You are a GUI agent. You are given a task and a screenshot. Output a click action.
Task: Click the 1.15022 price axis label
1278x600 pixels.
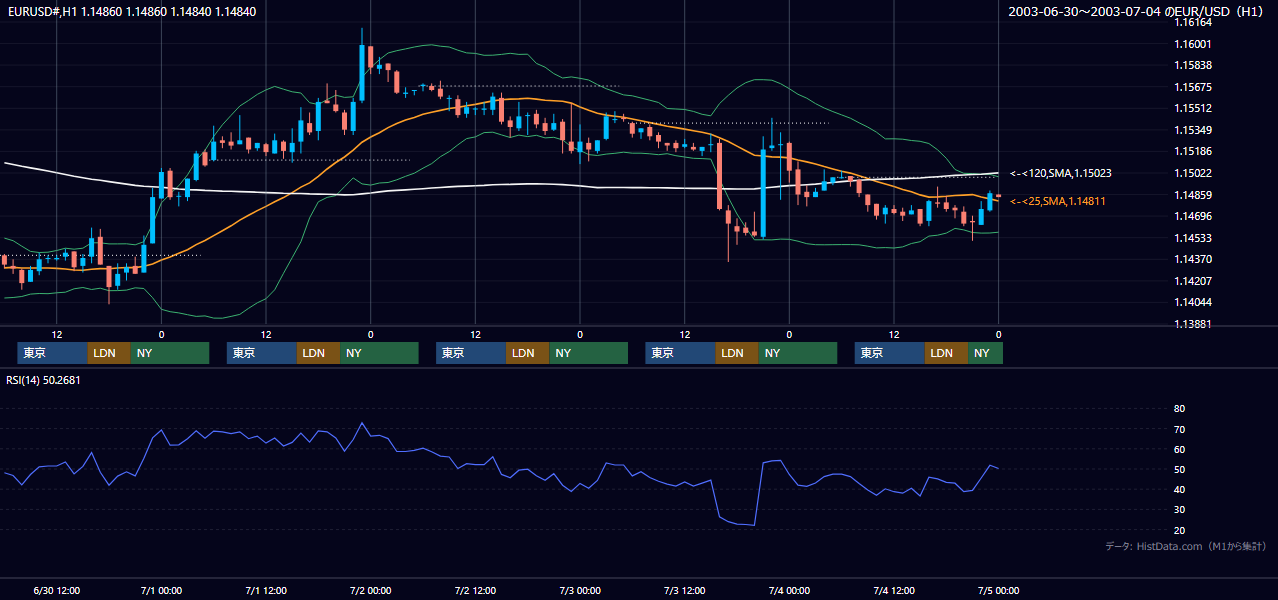pyautogui.click(x=1193, y=173)
